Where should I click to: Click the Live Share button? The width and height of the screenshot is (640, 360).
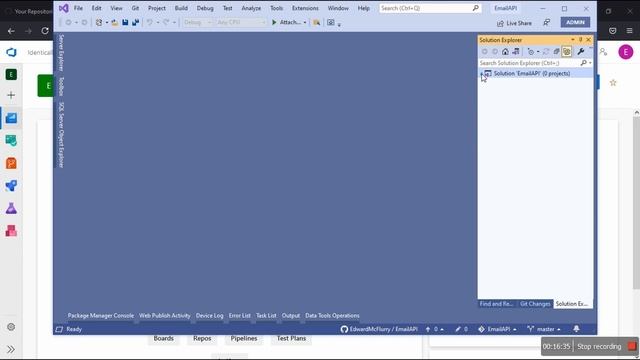[514, 23]
